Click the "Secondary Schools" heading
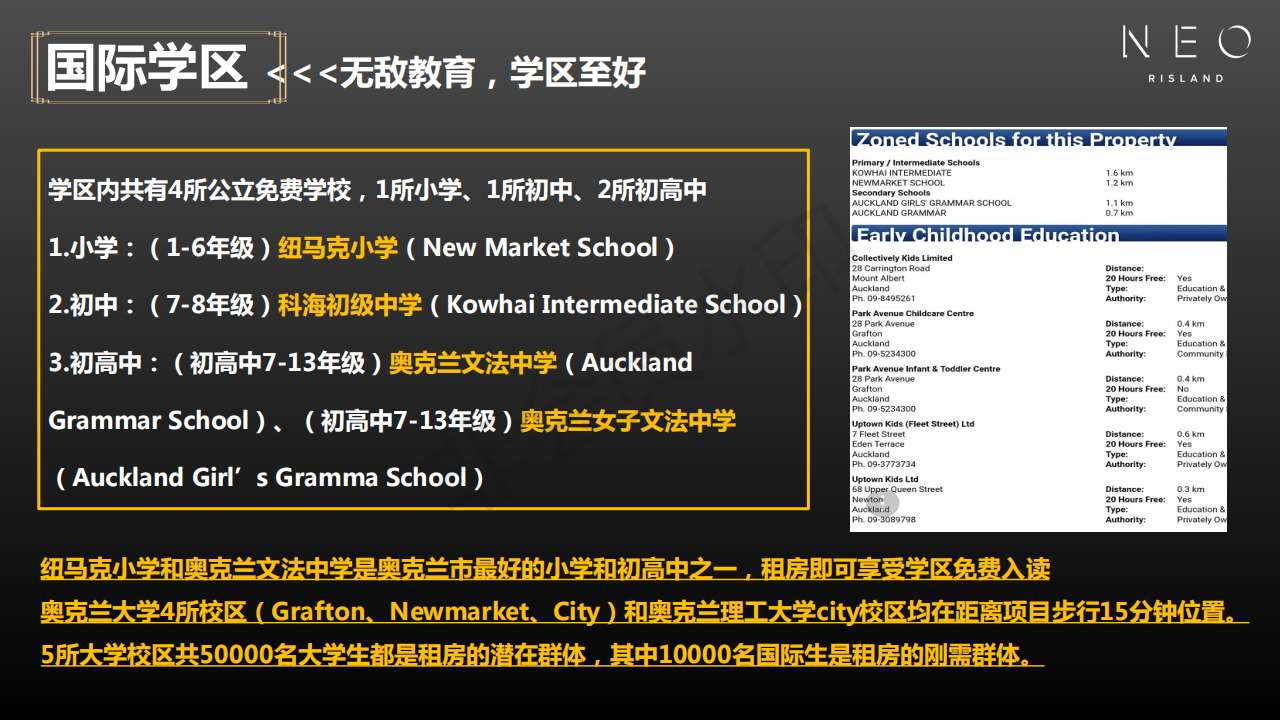 point(891,193)
